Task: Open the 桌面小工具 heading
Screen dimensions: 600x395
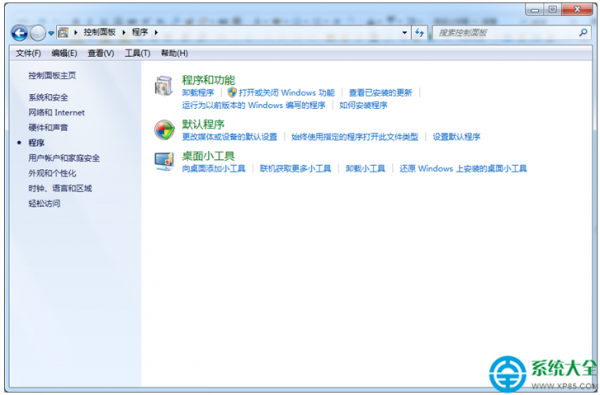Action: [209, 156]
